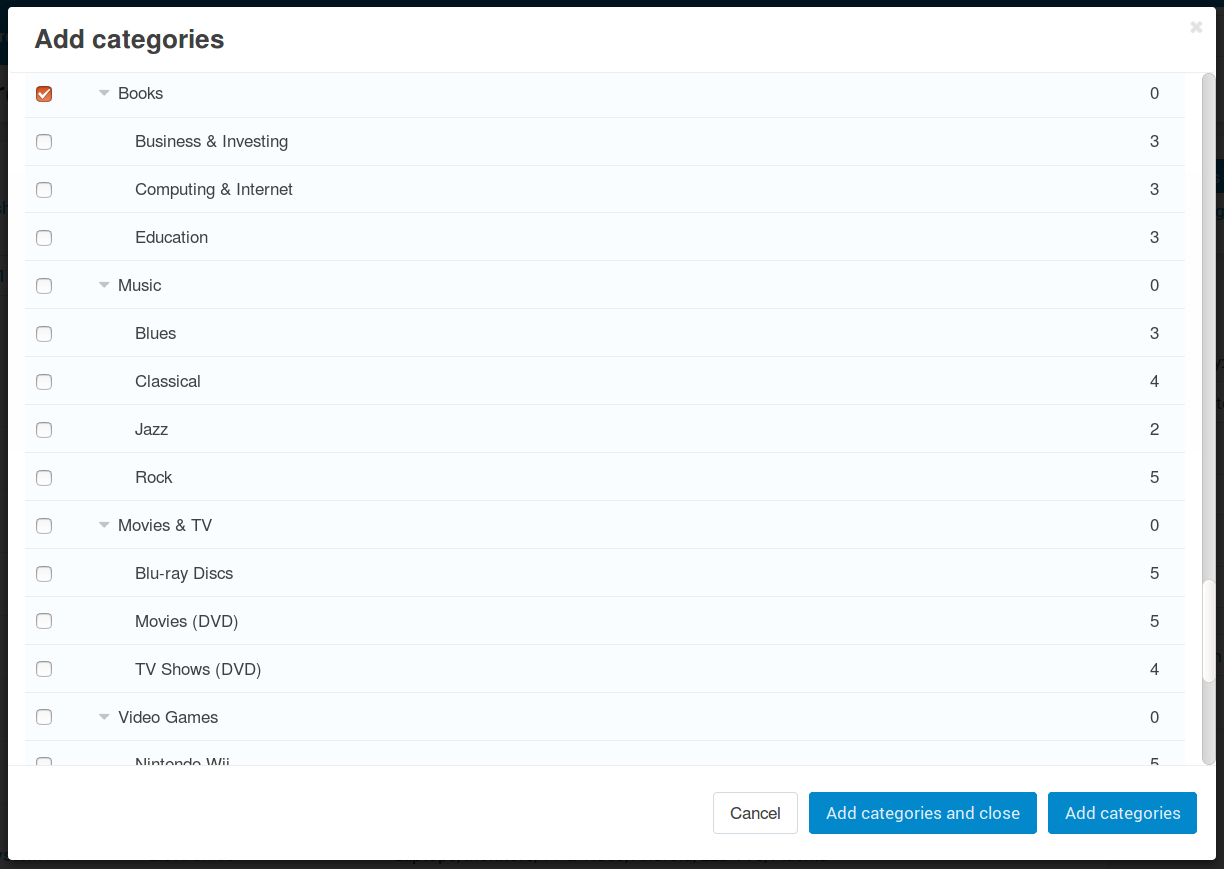Click the Rock category label
The image size is (1224, 869).
[x=154, y=477]
